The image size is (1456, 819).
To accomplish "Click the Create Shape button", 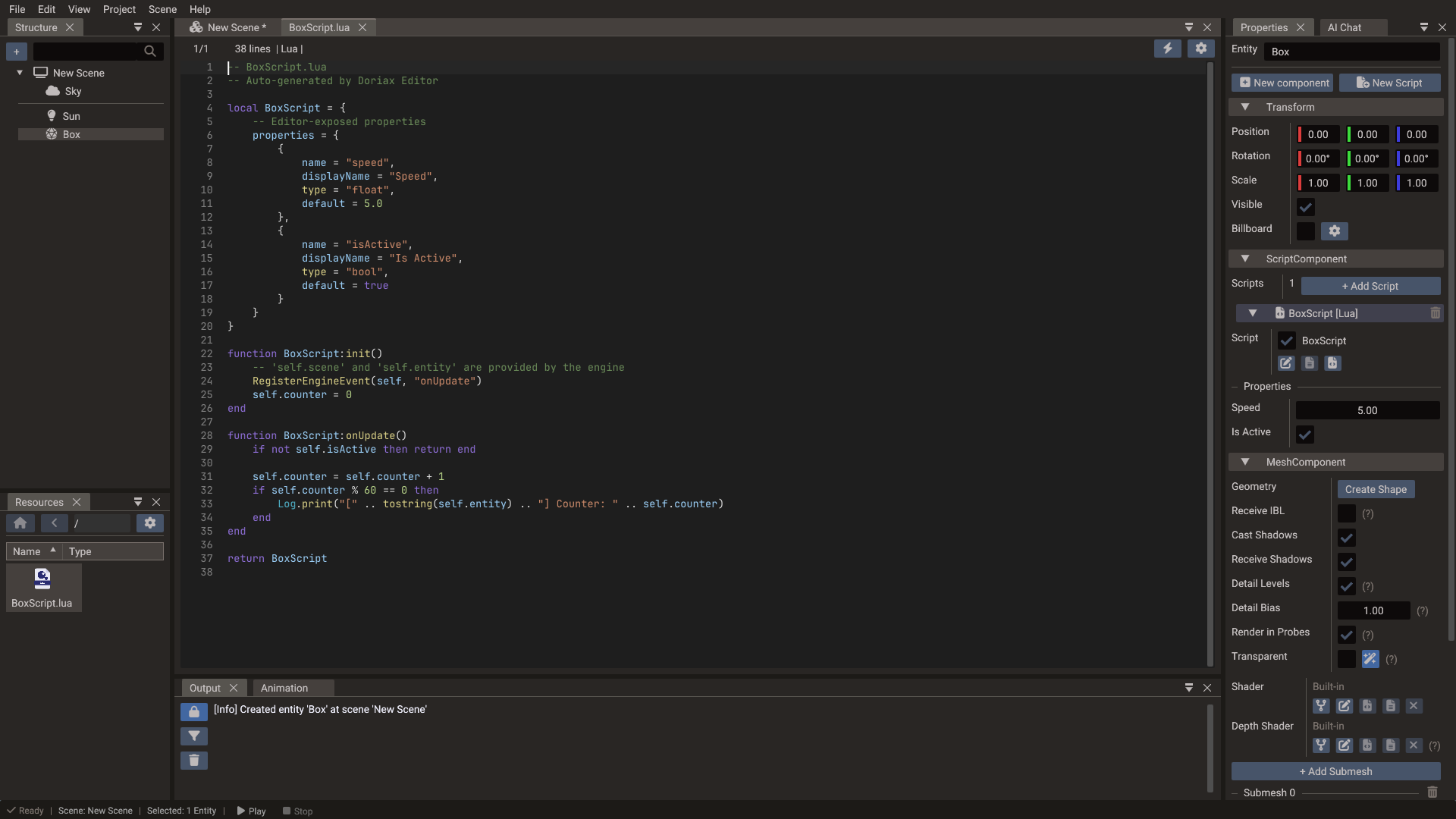I will 1376,489.
